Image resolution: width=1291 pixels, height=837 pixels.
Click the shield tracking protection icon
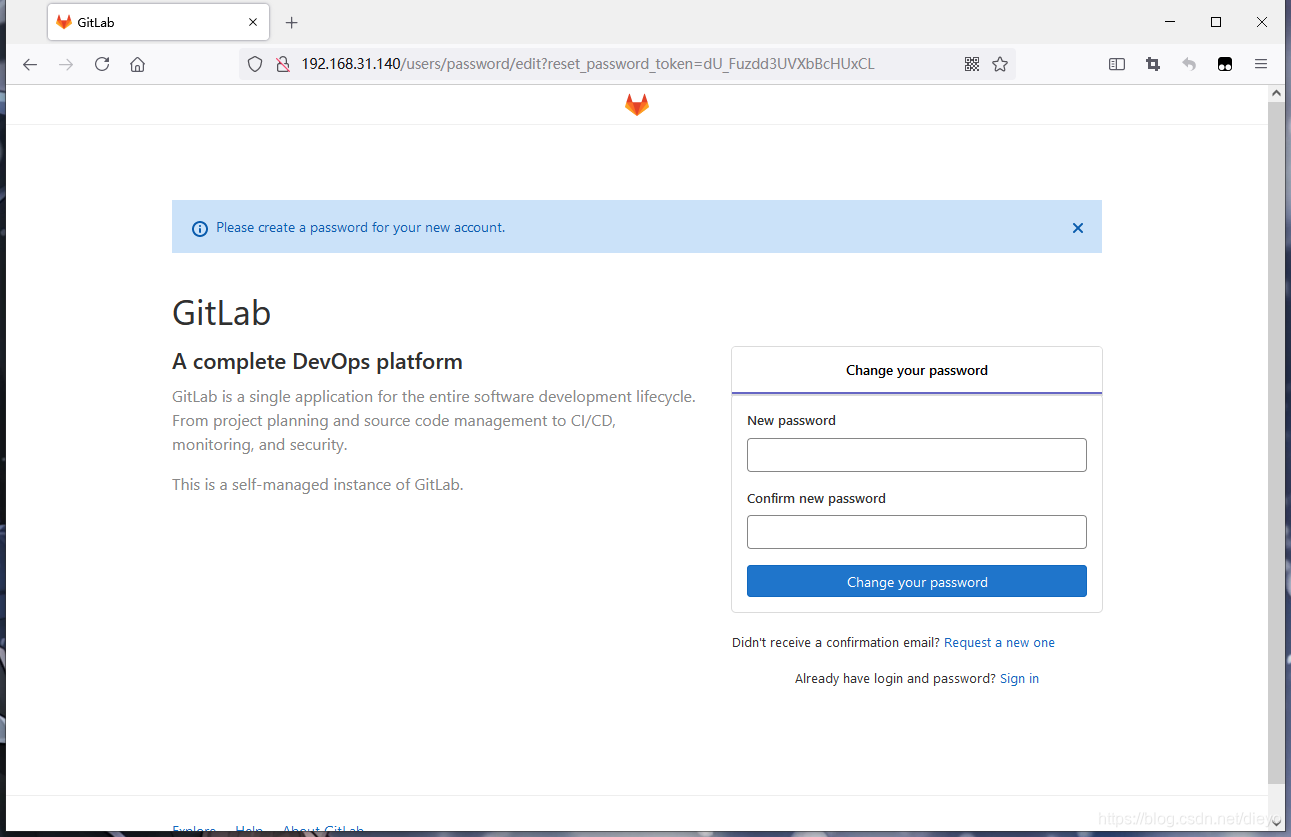click(255, 64)
